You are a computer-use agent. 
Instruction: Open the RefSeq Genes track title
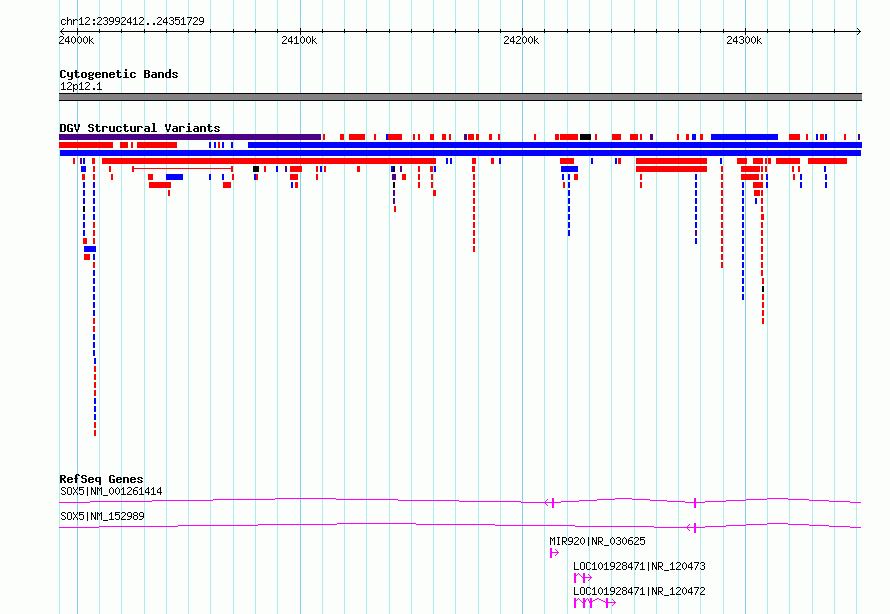point(101,479)
